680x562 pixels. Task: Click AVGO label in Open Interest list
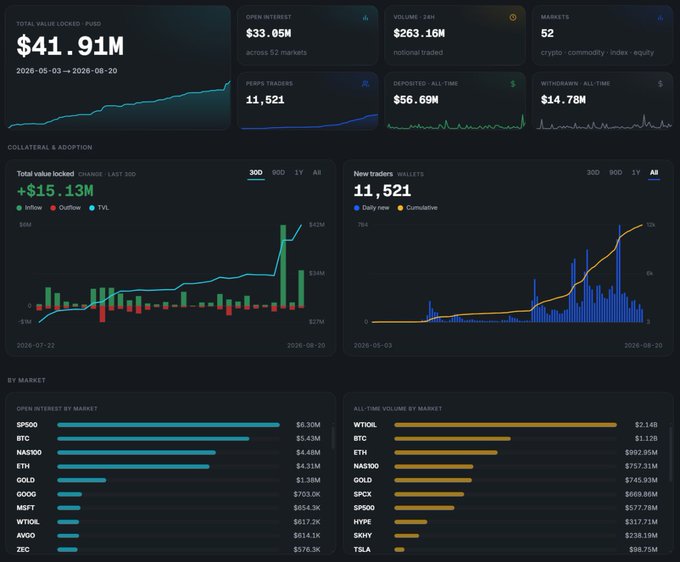(26, 536)
